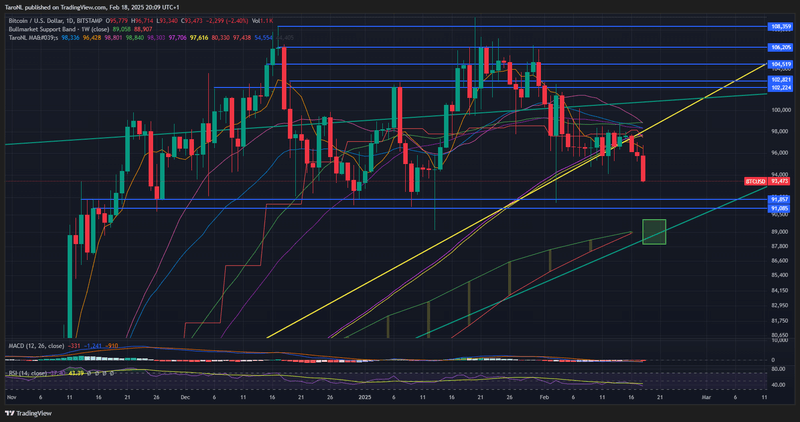Click the blue 98,336 moving average value

70,38
